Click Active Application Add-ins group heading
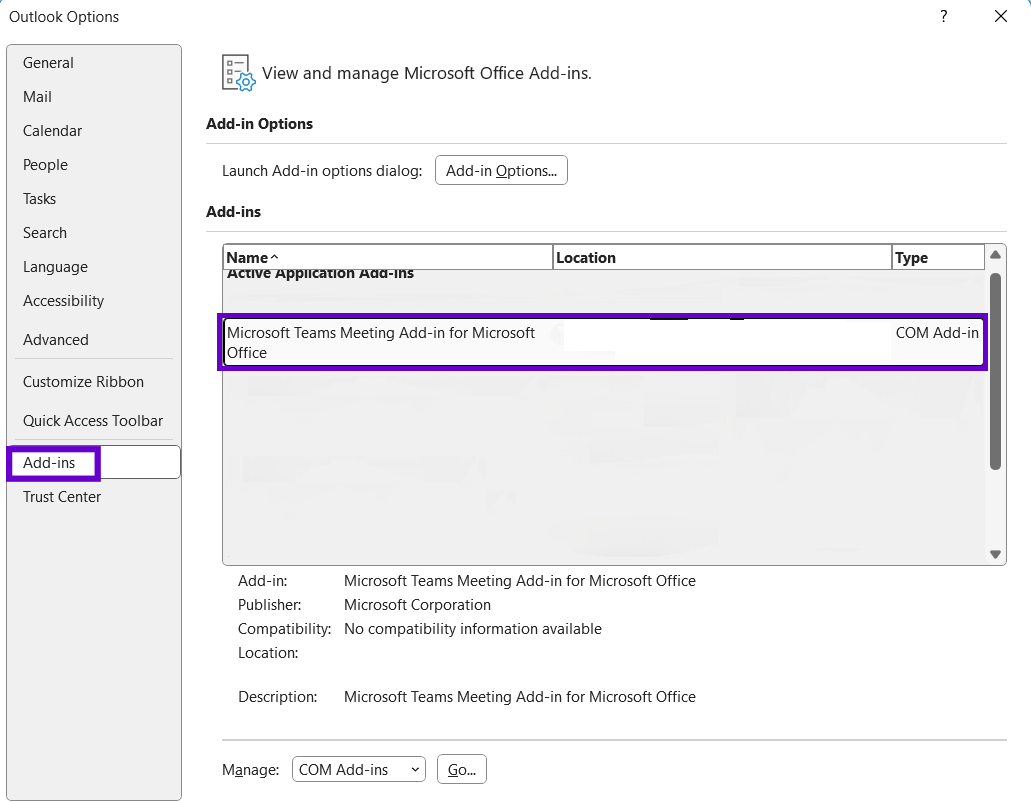The width and height of the screenshot is (1031, 803). (320, 274)
